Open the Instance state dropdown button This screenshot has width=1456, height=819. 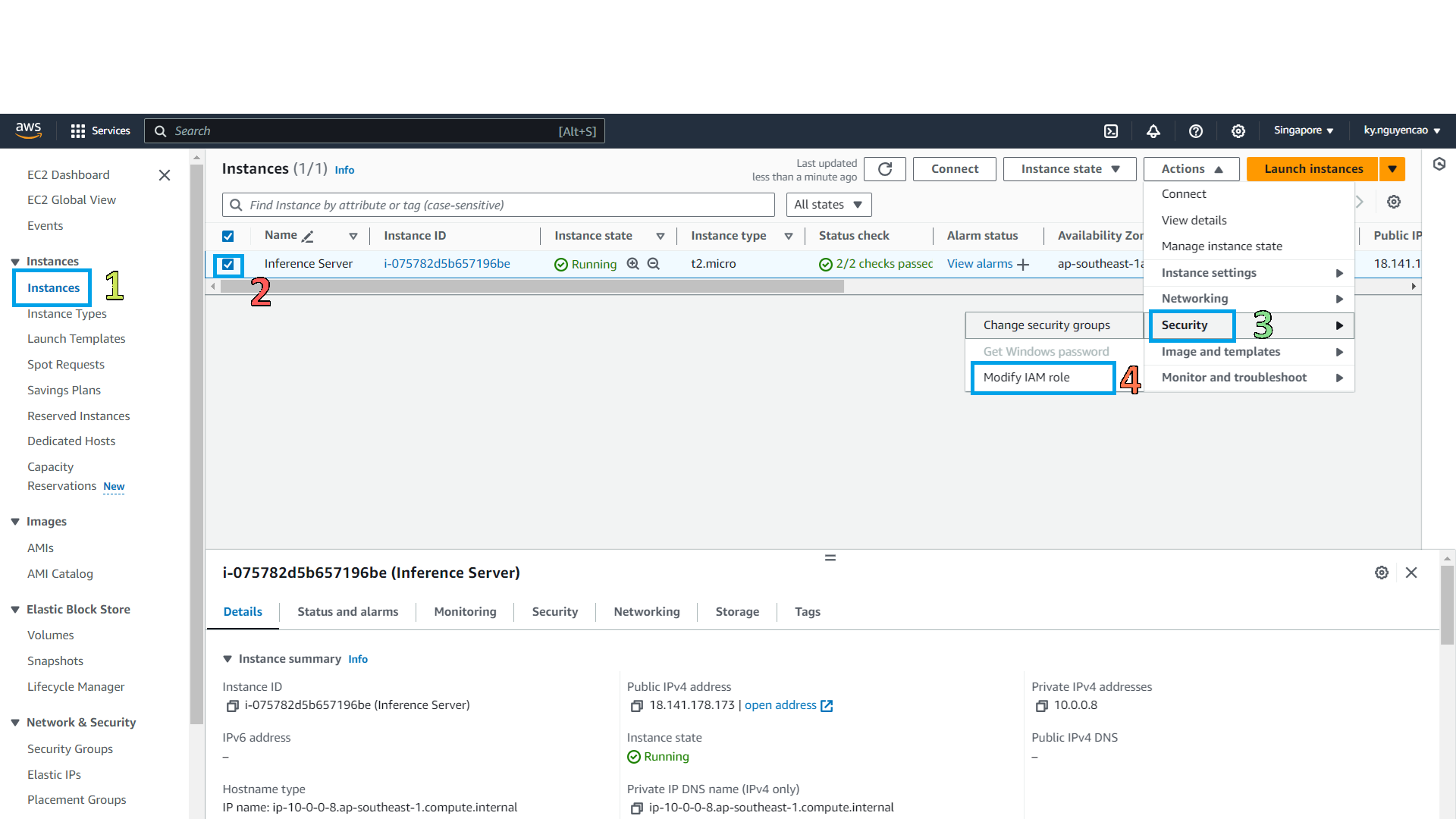[x=1070, y=169]
